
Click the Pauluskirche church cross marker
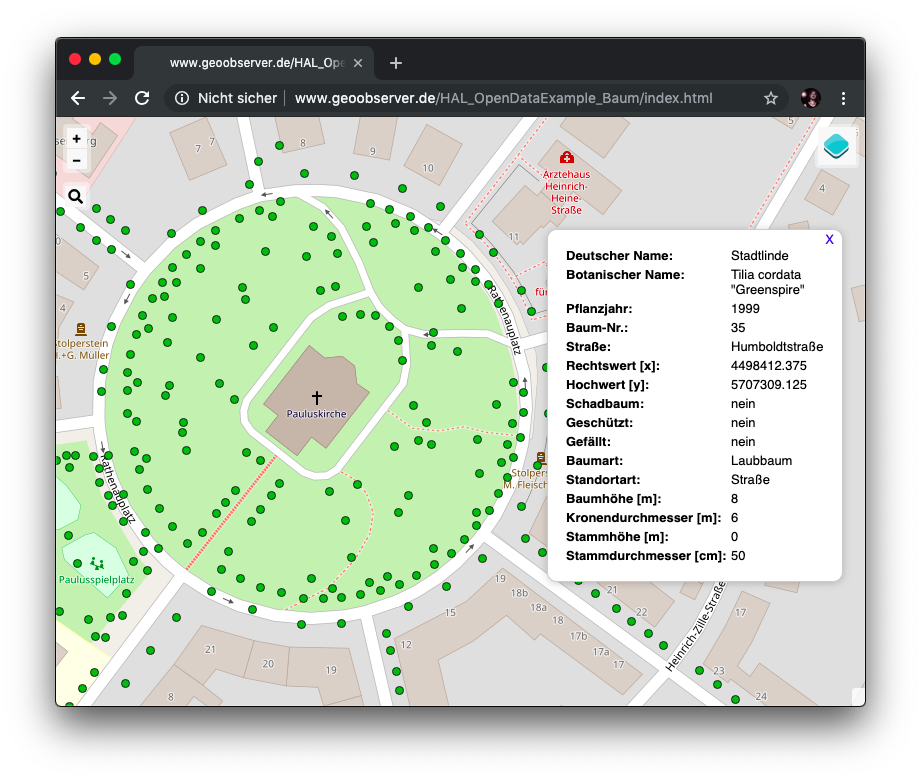click(316, 397)
